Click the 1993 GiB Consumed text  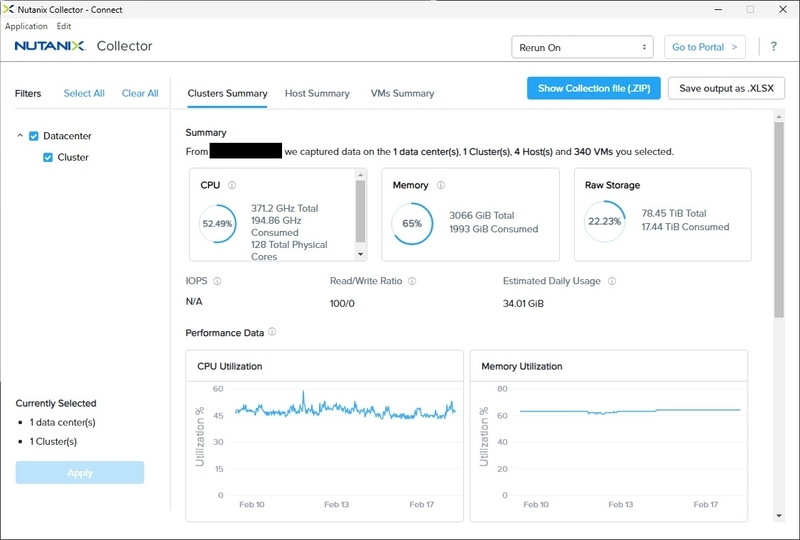tap(493, 229)
